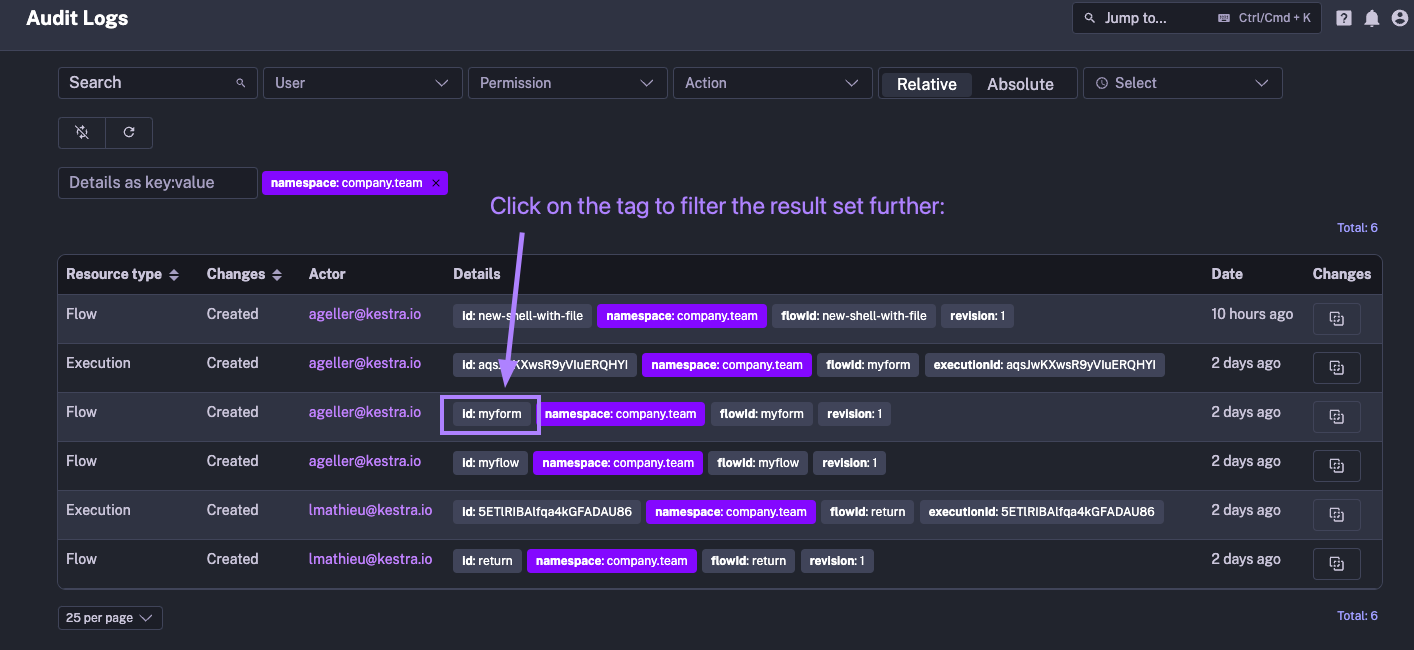The image size is (1414, 650).
Task: Remove the namespace company.team filter tag
Action: click(436, 183)
